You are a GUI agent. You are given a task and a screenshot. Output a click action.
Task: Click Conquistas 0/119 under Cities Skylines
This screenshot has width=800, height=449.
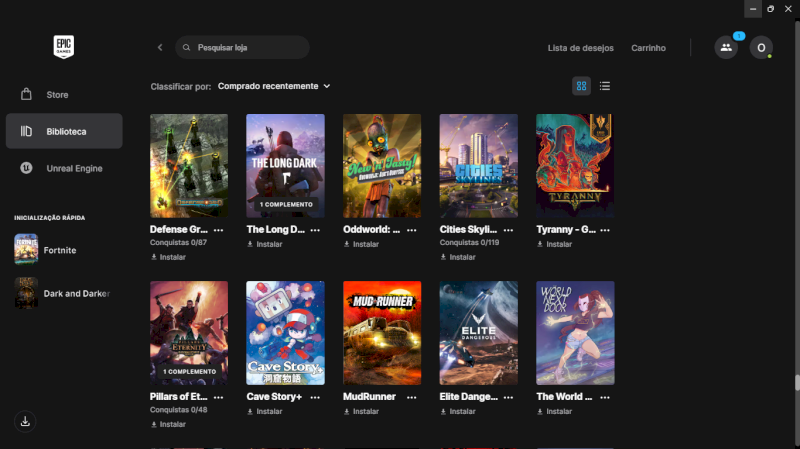[469, 242]
